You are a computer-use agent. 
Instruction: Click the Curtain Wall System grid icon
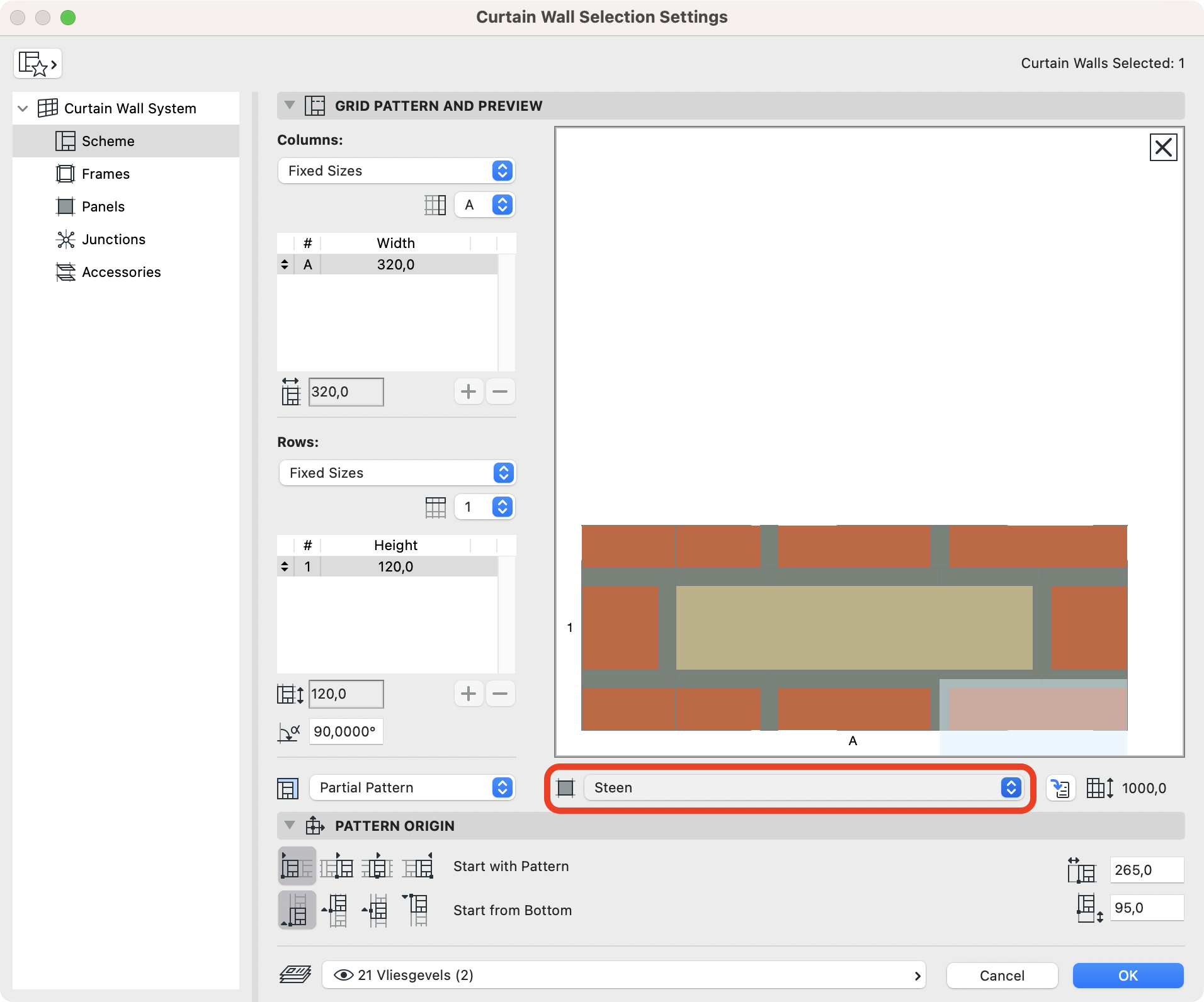coord(48,108)
